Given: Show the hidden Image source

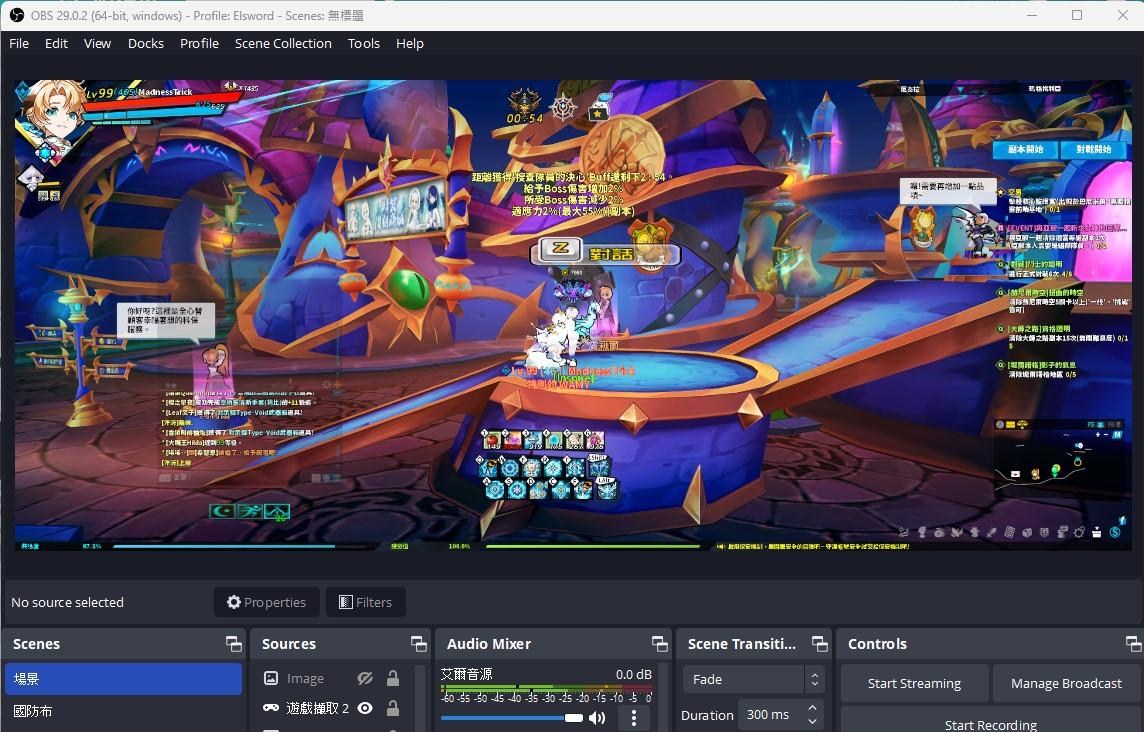Looking at the screenshot, I should [x=365, y=678].
